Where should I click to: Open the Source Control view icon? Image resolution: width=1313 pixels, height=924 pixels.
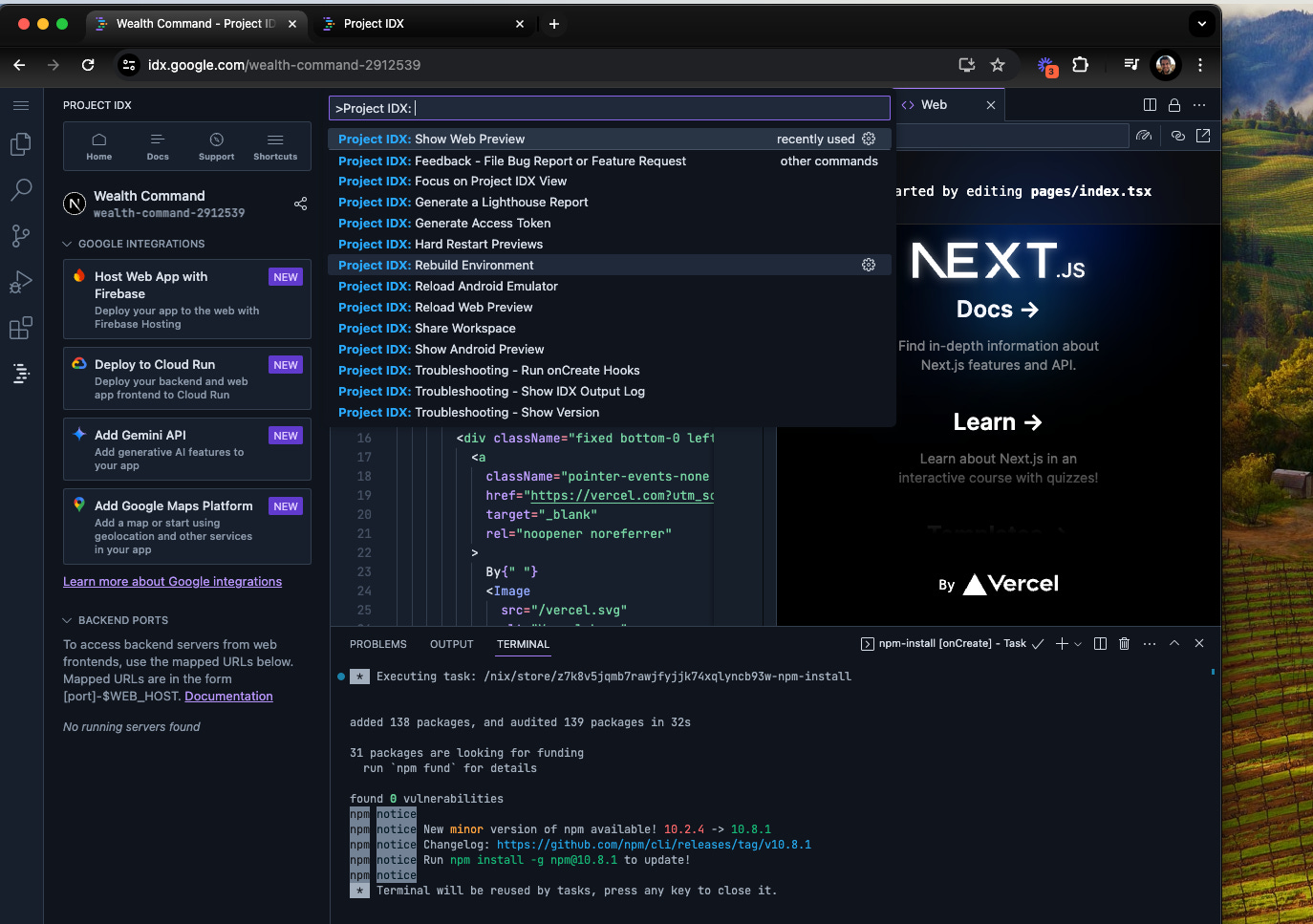pos(21,235)
